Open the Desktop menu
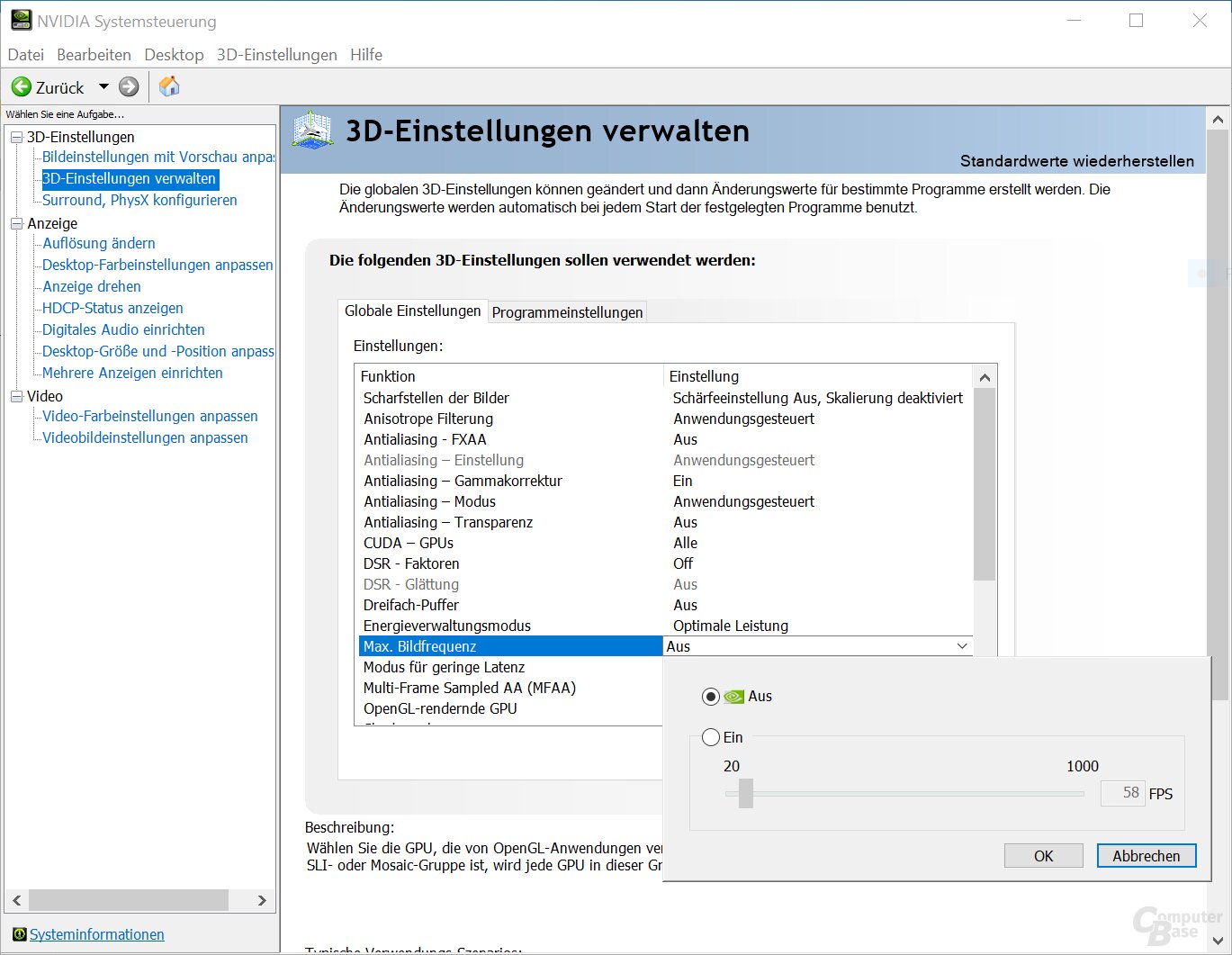The image size is (1232, 955). 174,55
